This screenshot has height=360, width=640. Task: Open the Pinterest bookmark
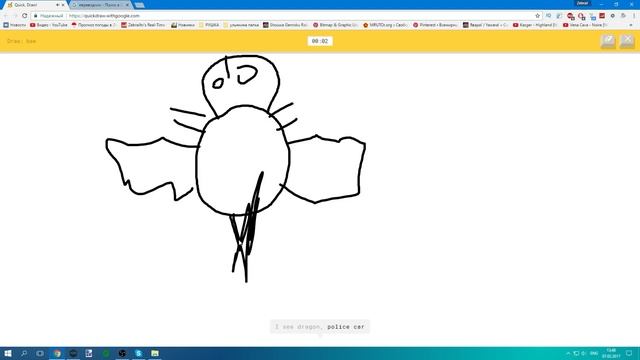click(436, 25)
